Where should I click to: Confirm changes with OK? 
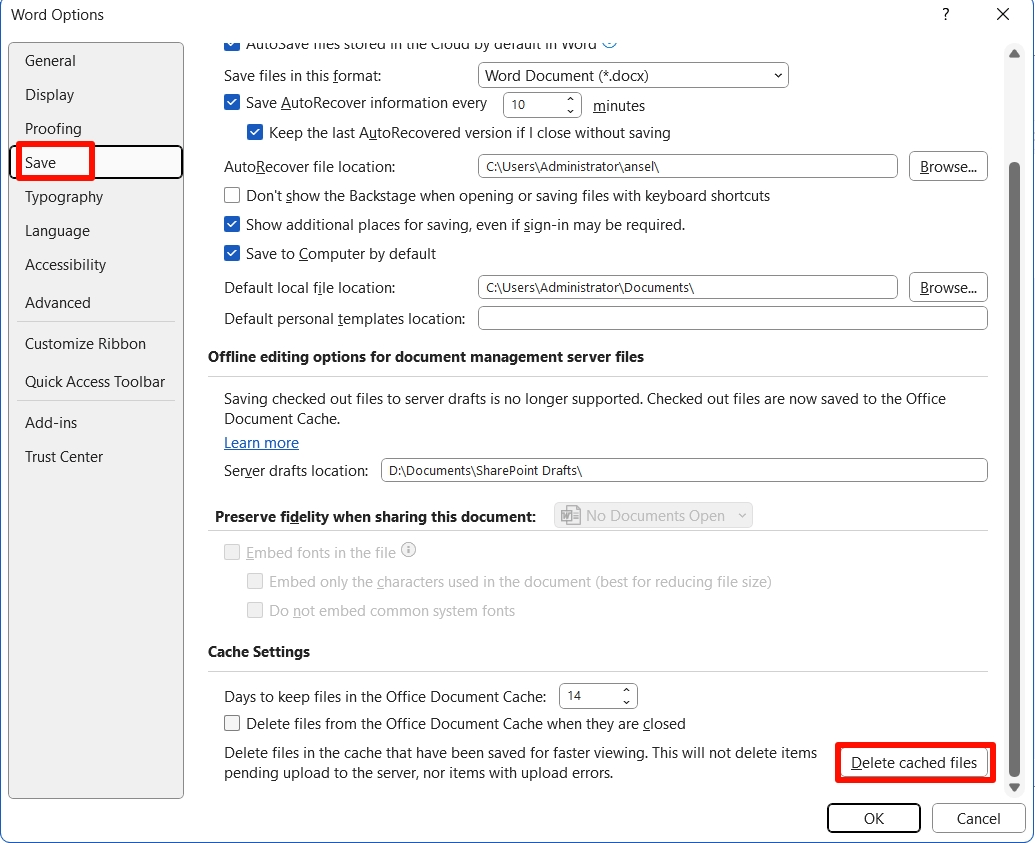click(873, 818)
